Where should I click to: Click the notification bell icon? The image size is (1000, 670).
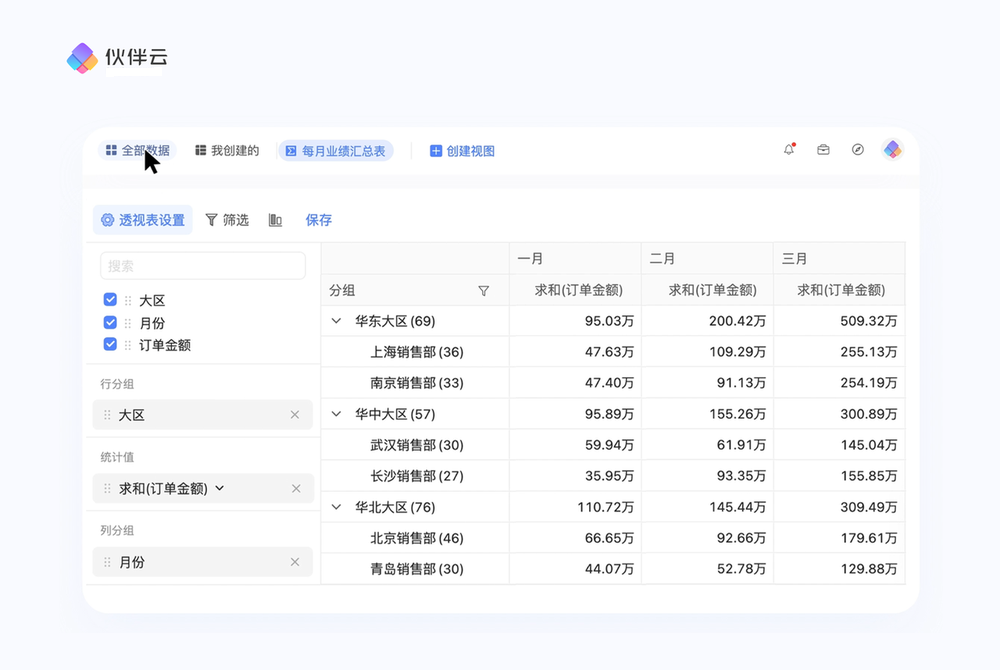click(789, 150)
